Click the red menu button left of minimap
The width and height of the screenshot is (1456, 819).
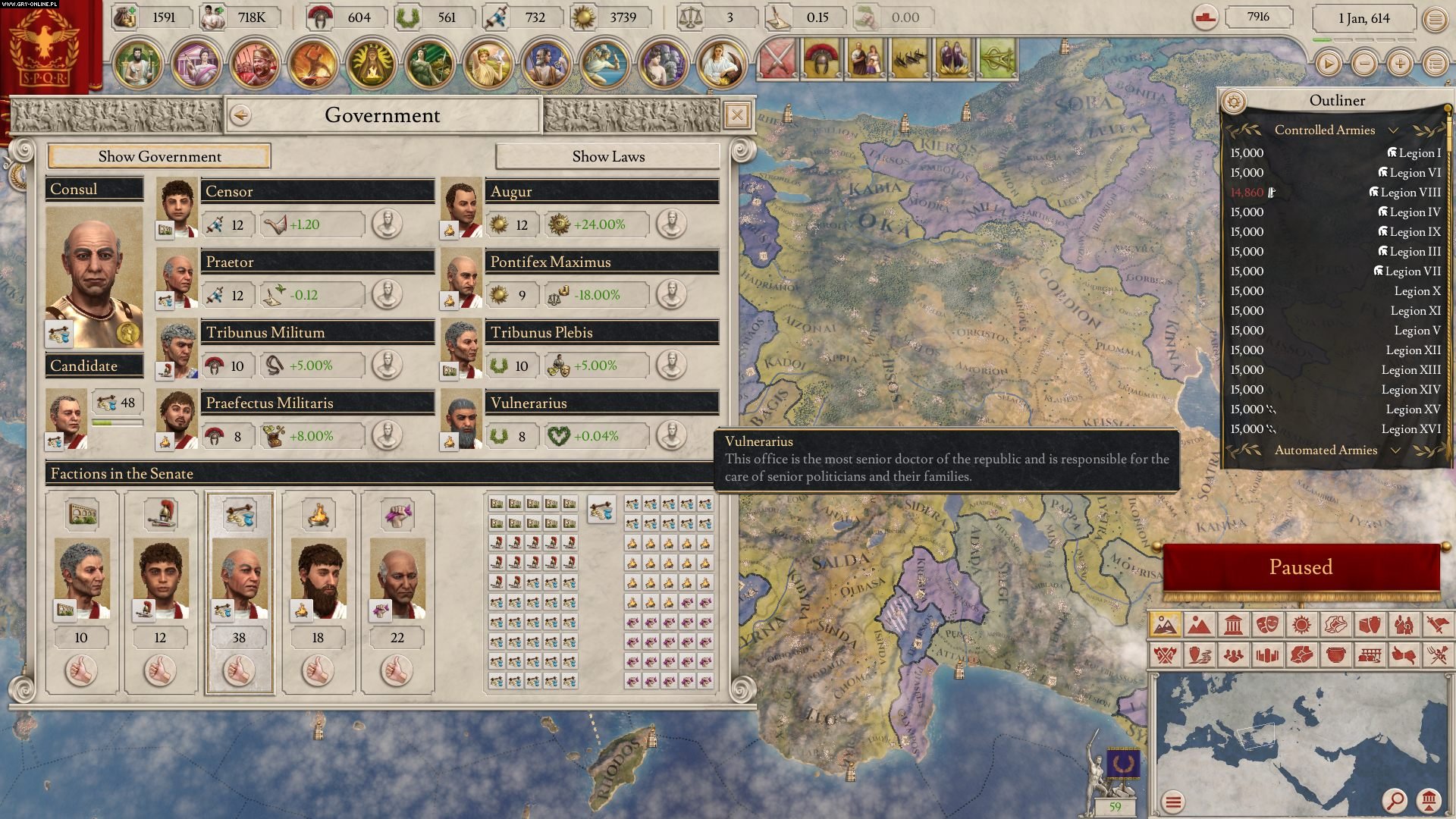1173,802
